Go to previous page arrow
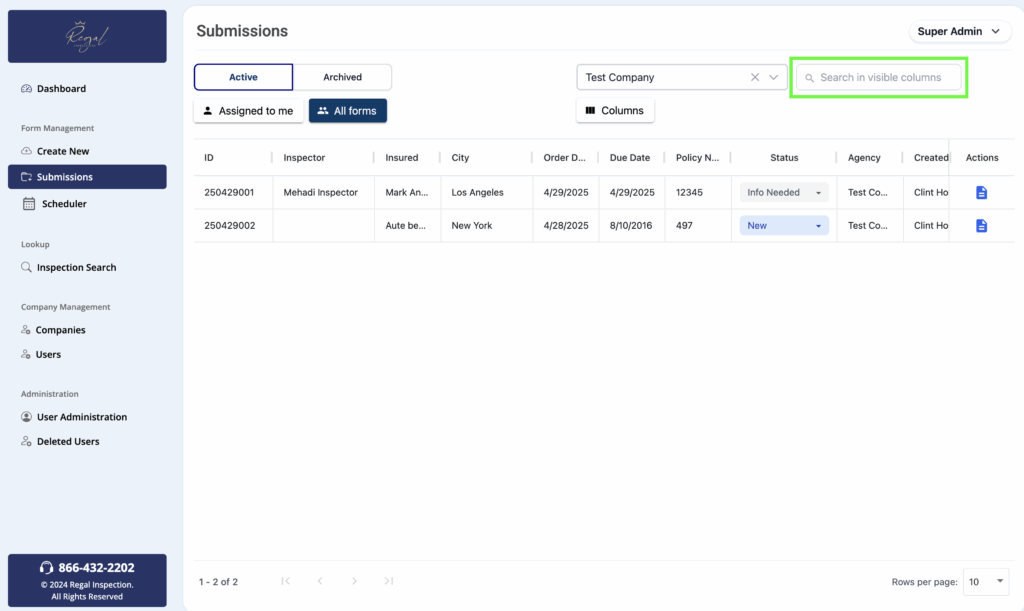Image resolution: width=1024 pixels, height=611 pixels. coord(320,581)
